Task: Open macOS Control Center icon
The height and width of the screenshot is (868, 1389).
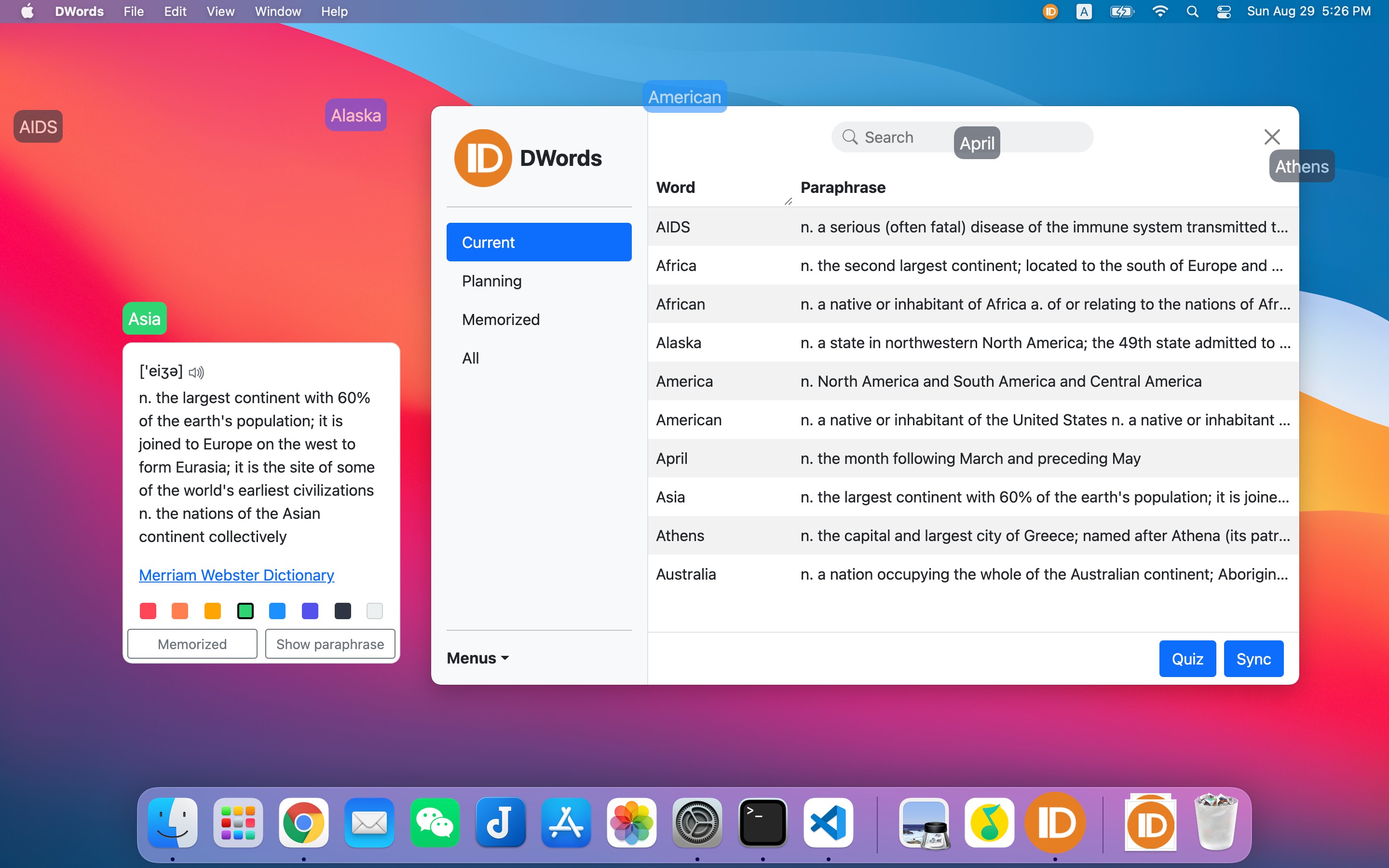Action: point(1223,12)
